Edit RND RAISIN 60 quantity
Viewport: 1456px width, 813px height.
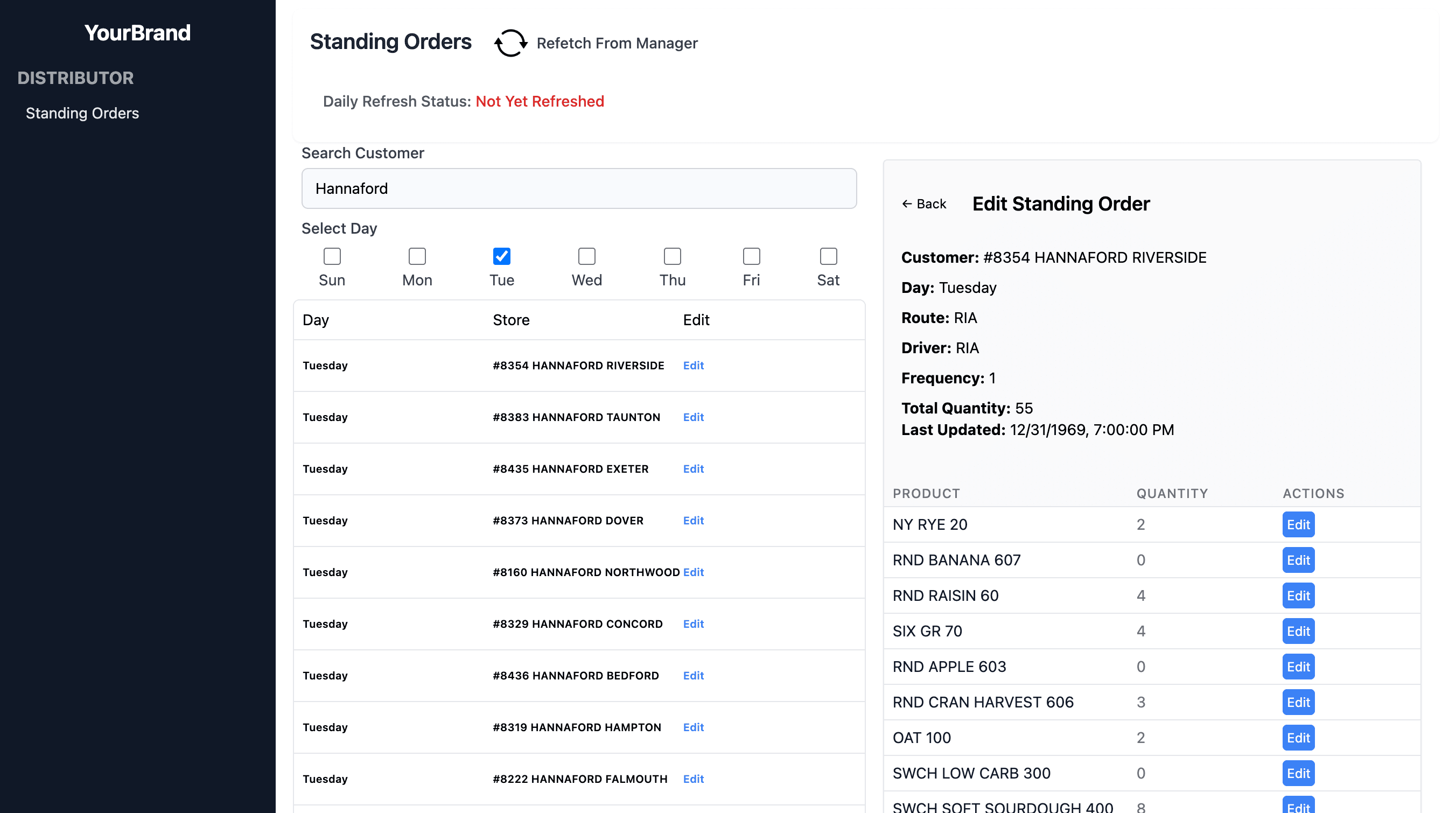(1298, 595)
